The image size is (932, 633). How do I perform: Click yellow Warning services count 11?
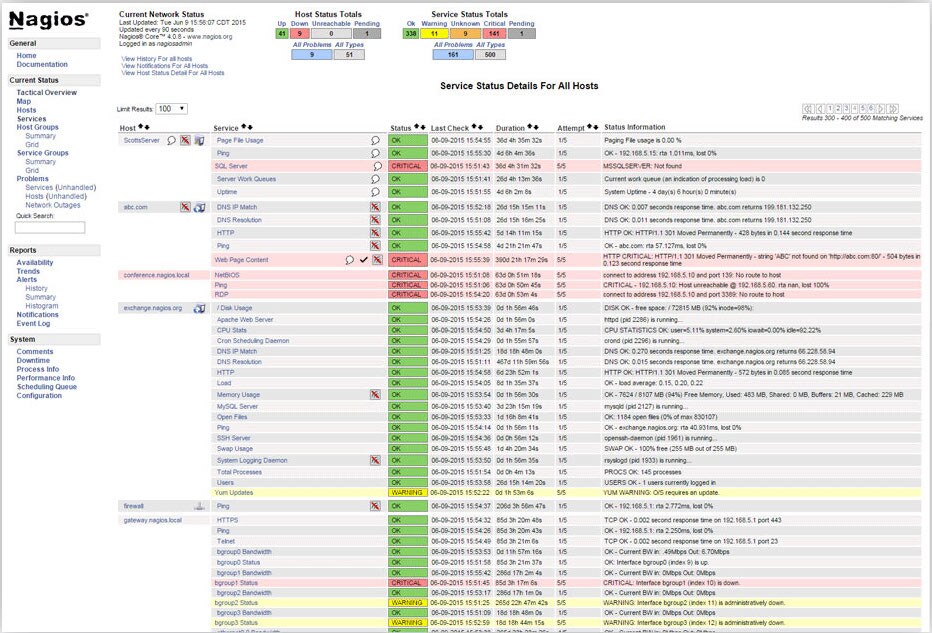[434, 34]
